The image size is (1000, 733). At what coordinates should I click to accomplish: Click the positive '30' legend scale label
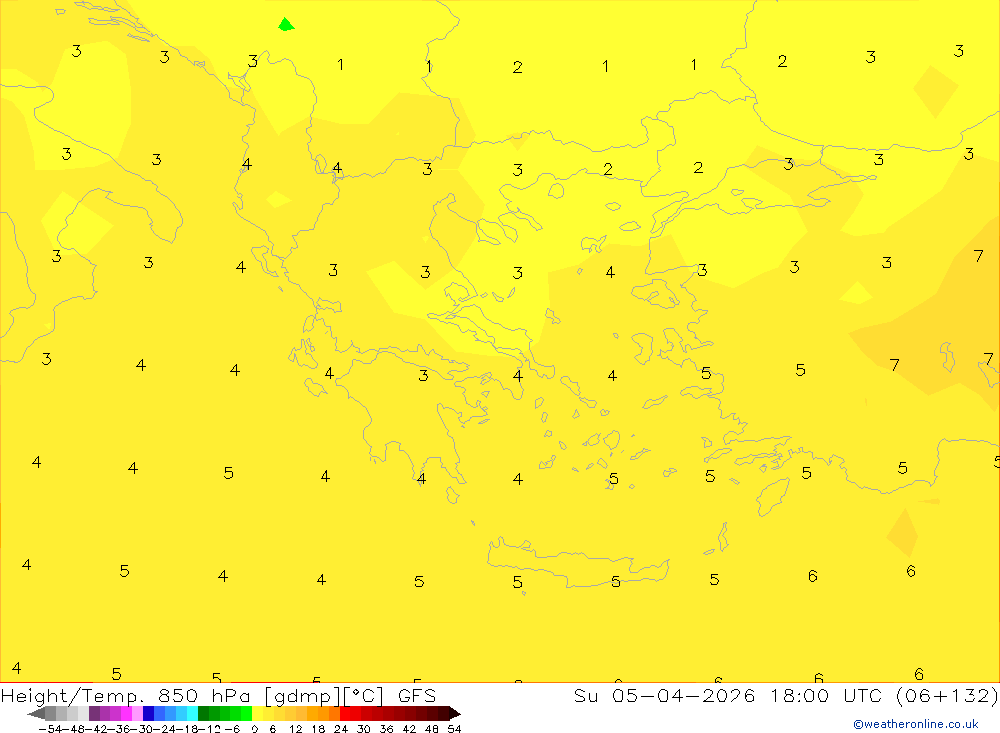(x=364, y=728)
